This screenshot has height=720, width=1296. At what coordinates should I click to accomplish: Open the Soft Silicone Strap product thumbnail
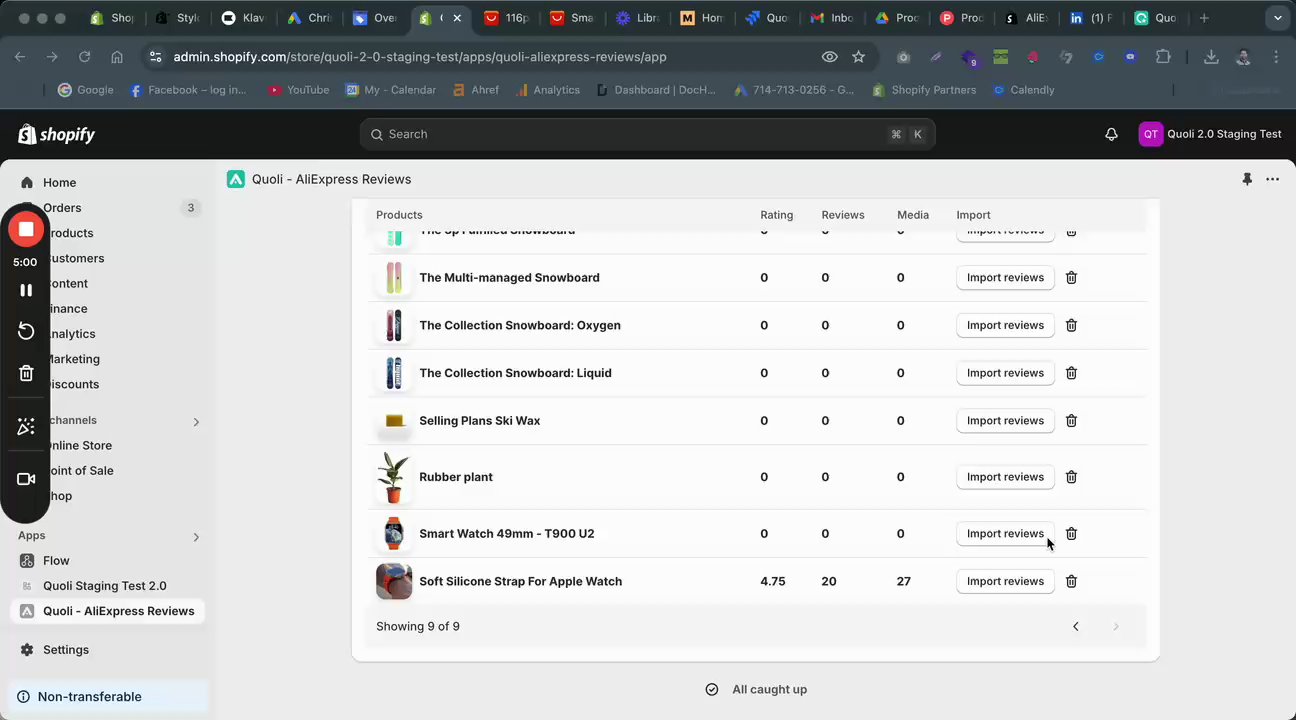(394, 581)
